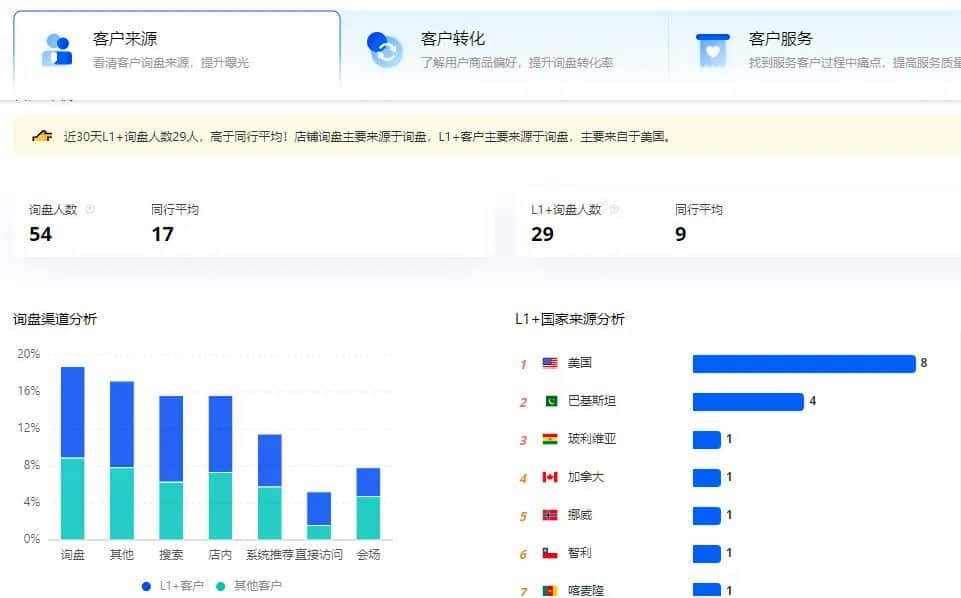Toggle 其他客户 series in chart legend

[249, 585]
